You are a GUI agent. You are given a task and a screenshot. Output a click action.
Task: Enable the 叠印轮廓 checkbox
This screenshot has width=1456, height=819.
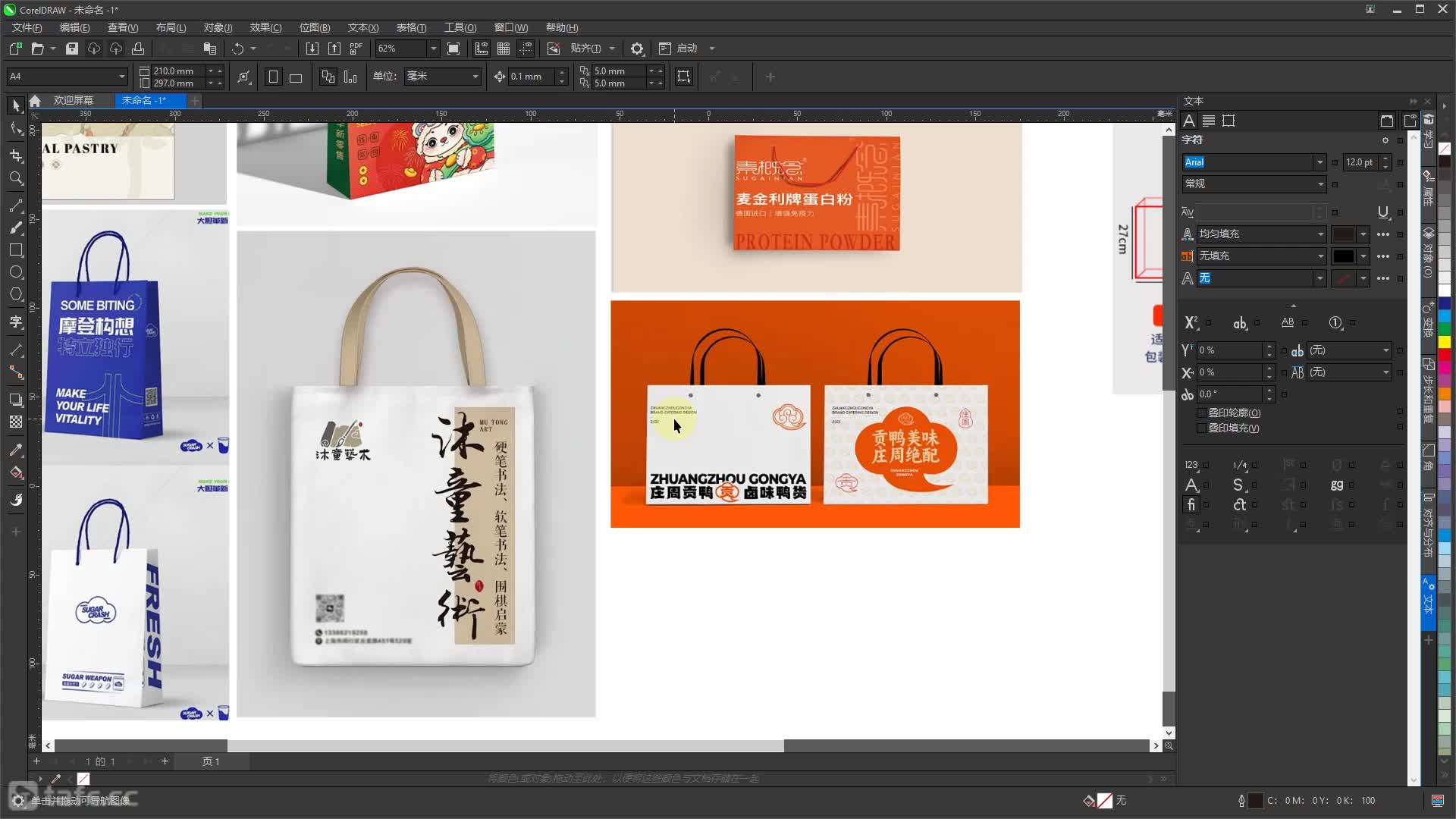1201,413
